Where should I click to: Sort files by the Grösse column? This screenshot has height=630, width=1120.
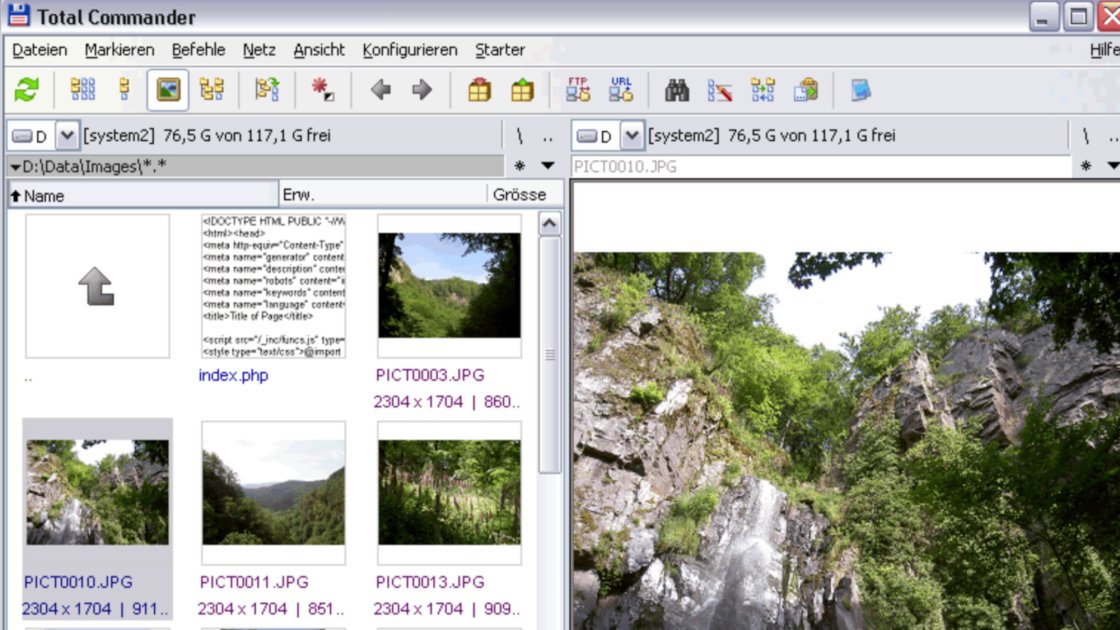(x=521, y=195)
